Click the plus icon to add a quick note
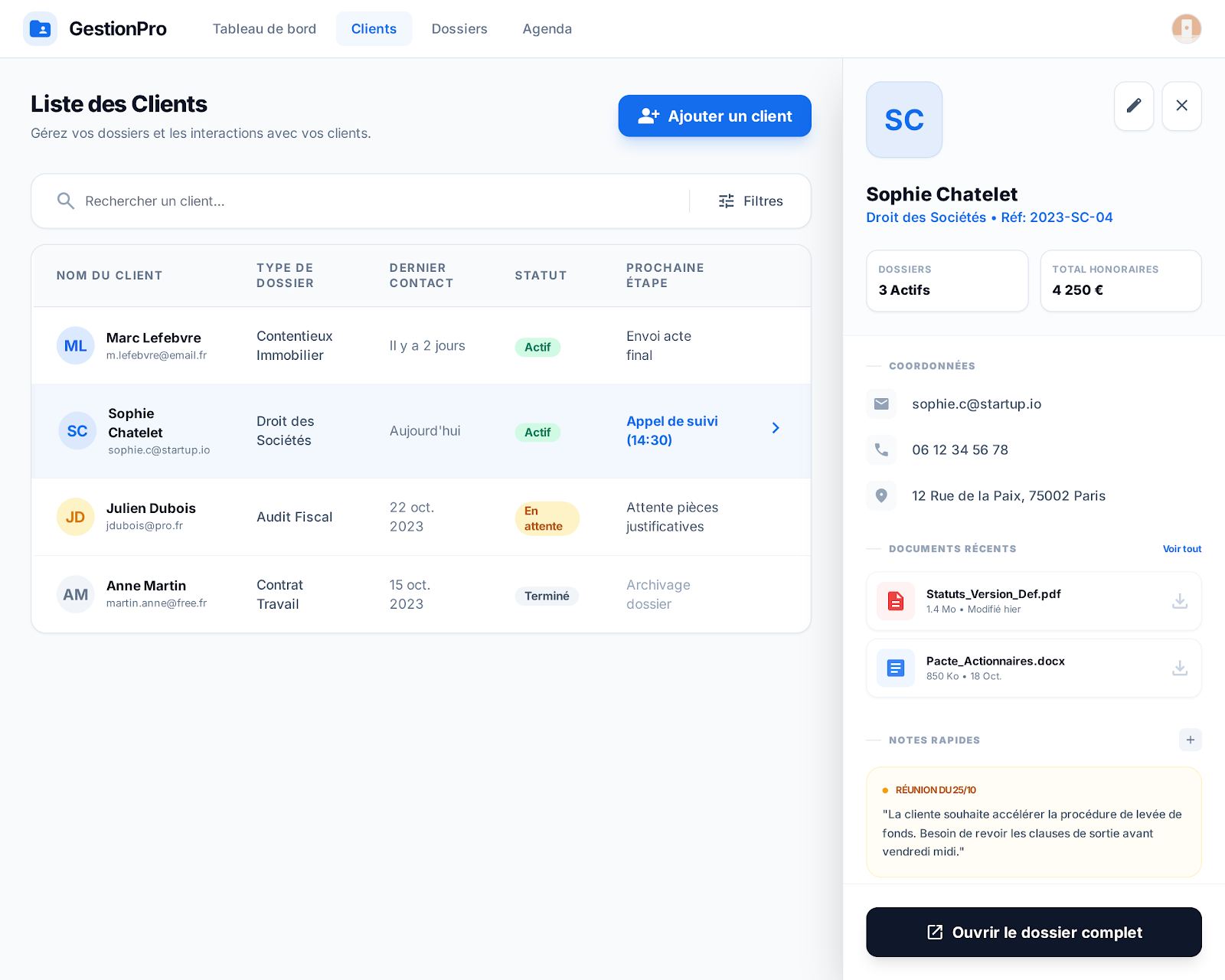 (1190, 740)
